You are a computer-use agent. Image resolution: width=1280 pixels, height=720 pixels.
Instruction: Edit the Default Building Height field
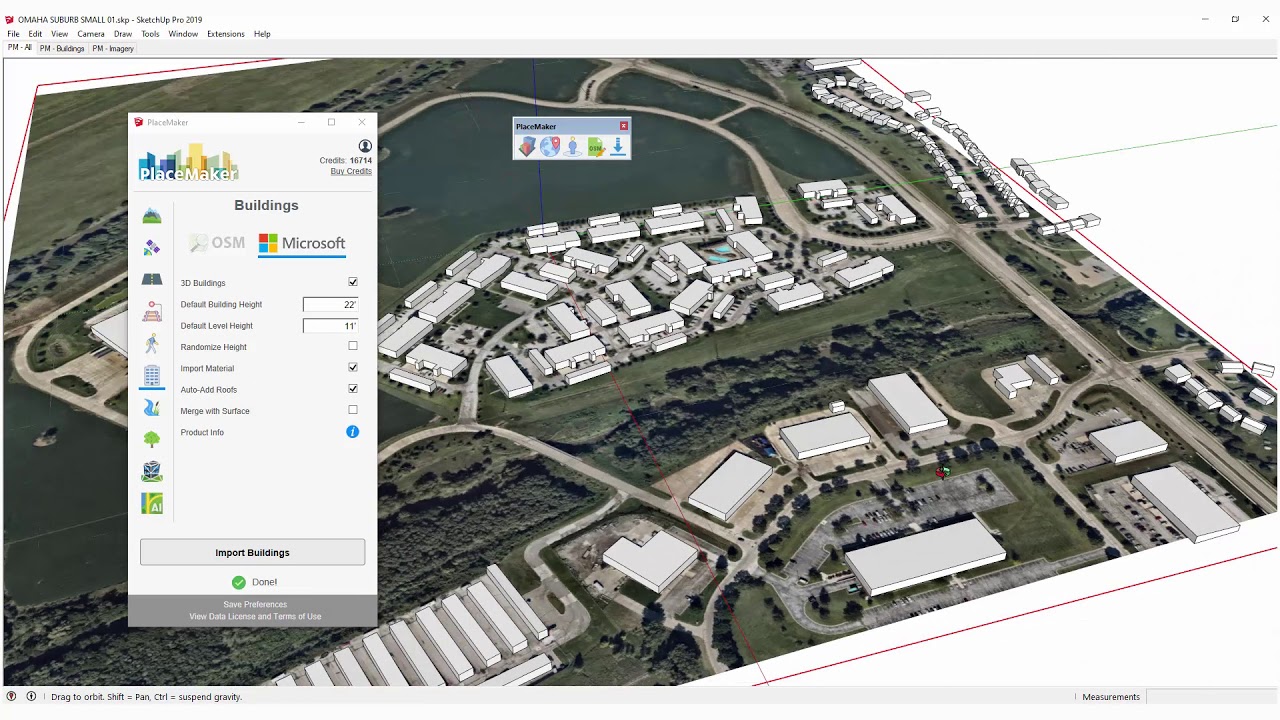(x=330, y=304)
